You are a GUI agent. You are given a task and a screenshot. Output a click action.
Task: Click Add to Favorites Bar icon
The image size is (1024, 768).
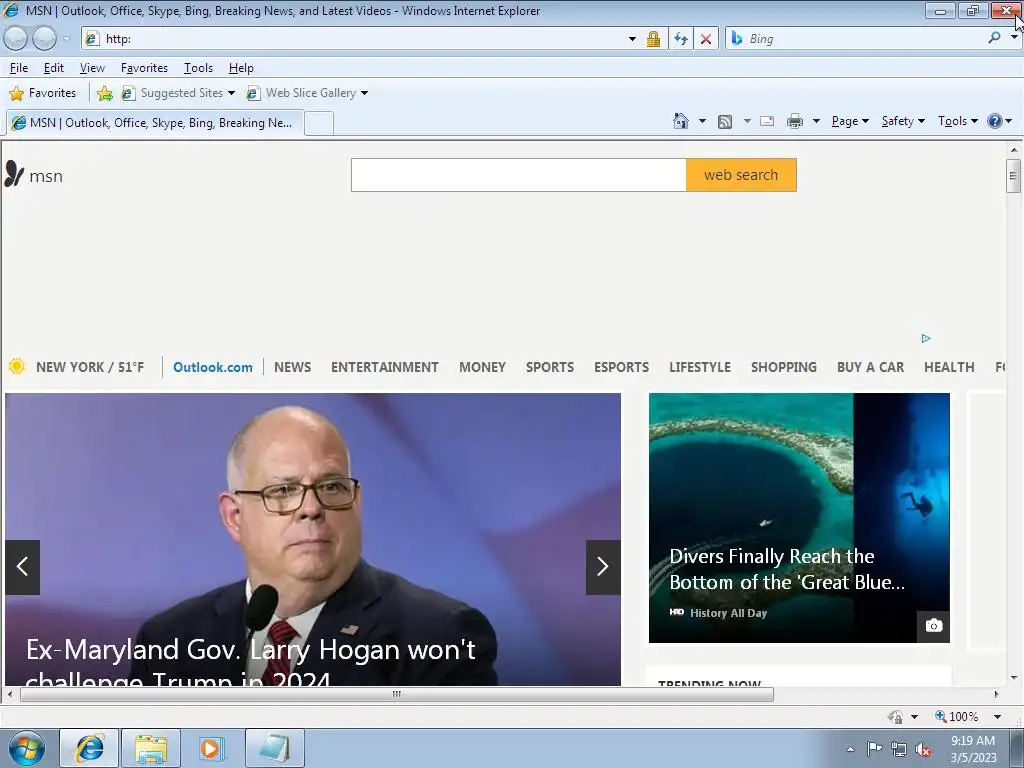(104, 93)
